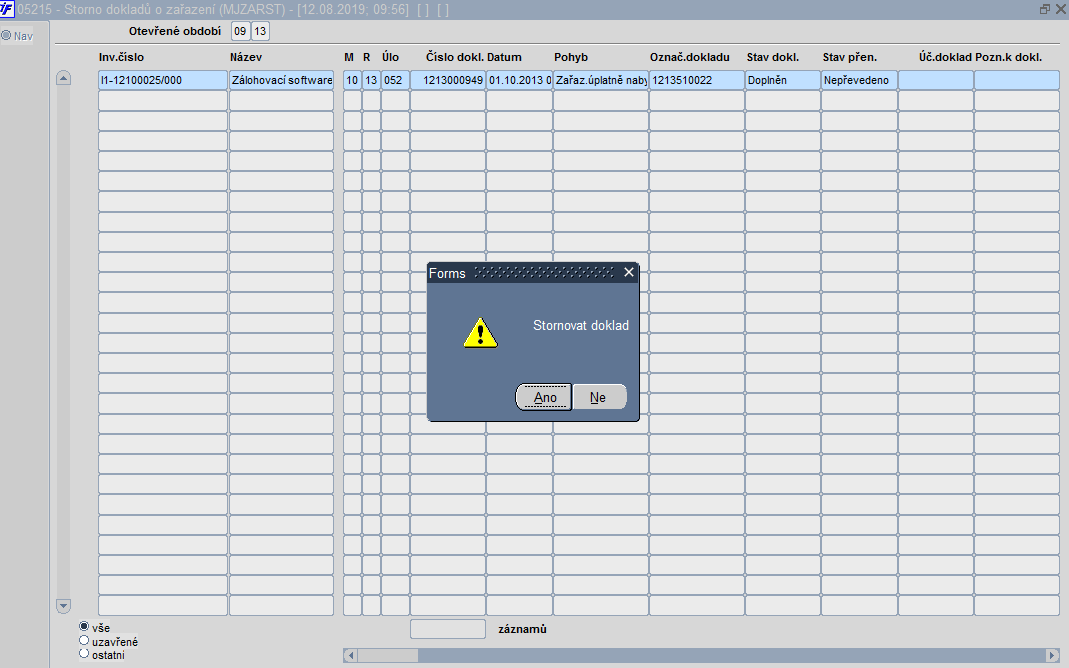Screen dimensions: 1069x668
Task: Click the Název field 'Zálohovací software'
Action: 282,80
